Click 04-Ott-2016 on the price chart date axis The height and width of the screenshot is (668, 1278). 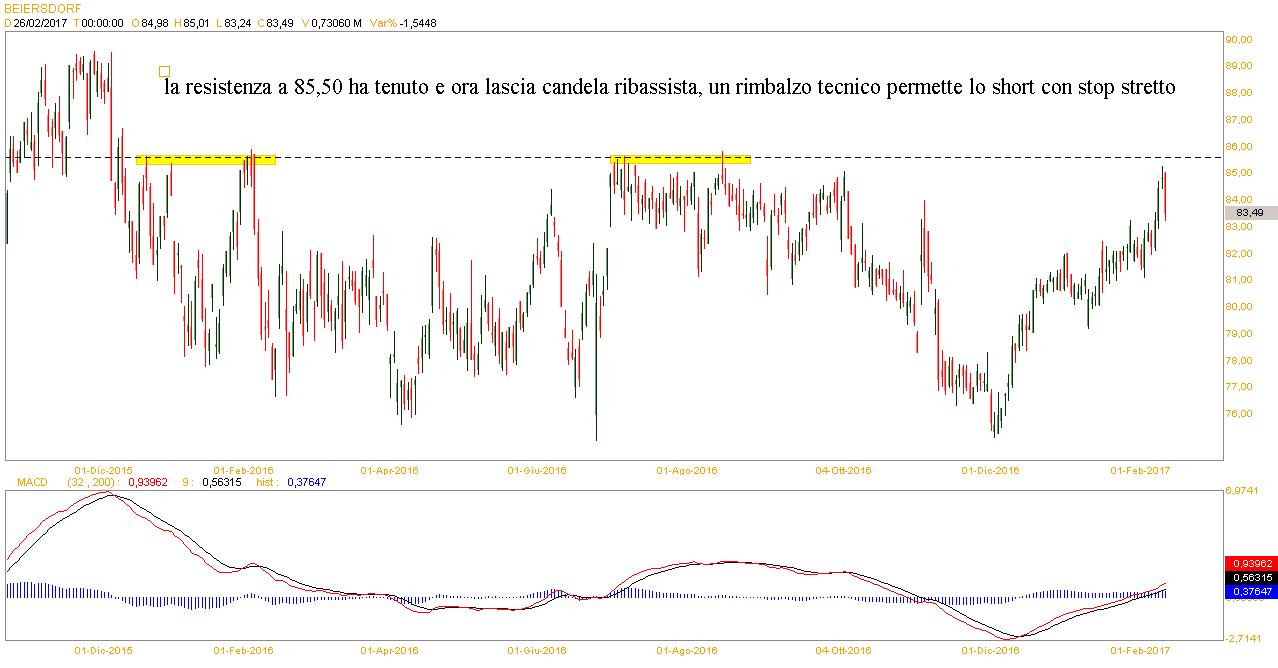[843, 469]
